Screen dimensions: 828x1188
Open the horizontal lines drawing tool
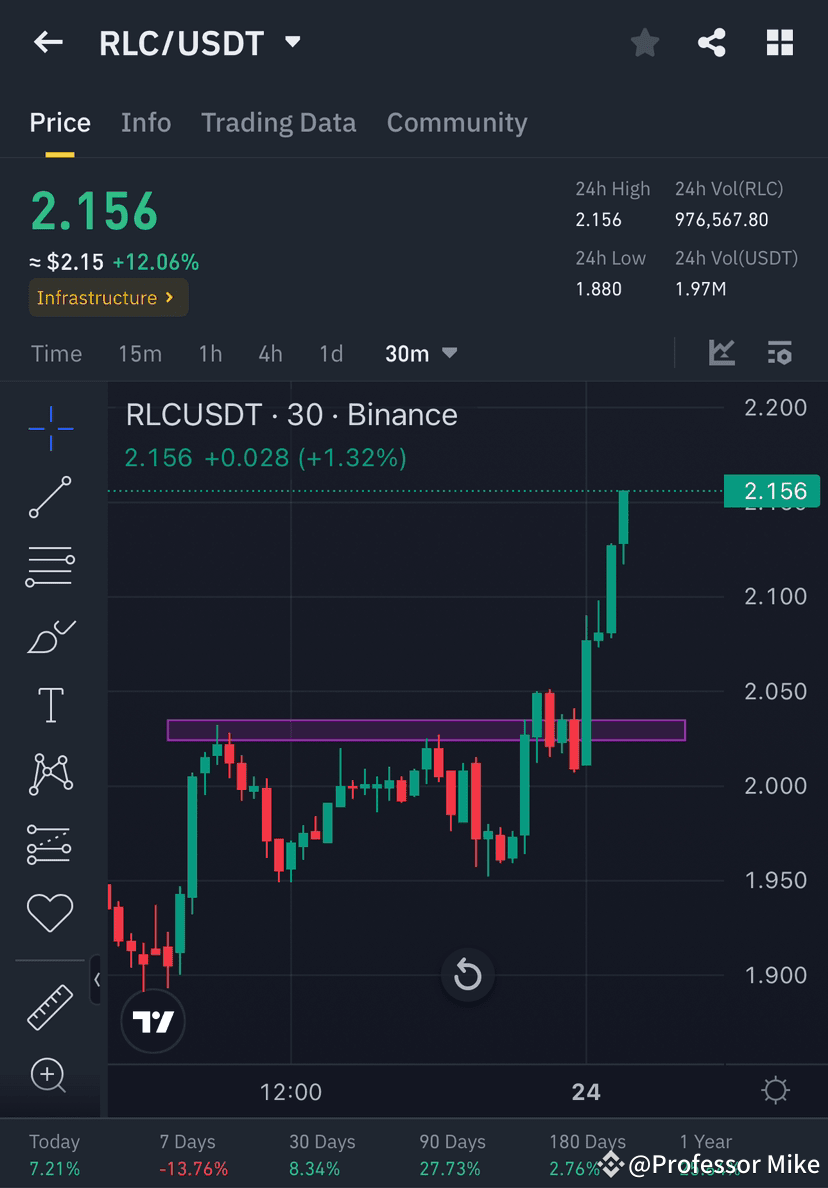point(50,566)
